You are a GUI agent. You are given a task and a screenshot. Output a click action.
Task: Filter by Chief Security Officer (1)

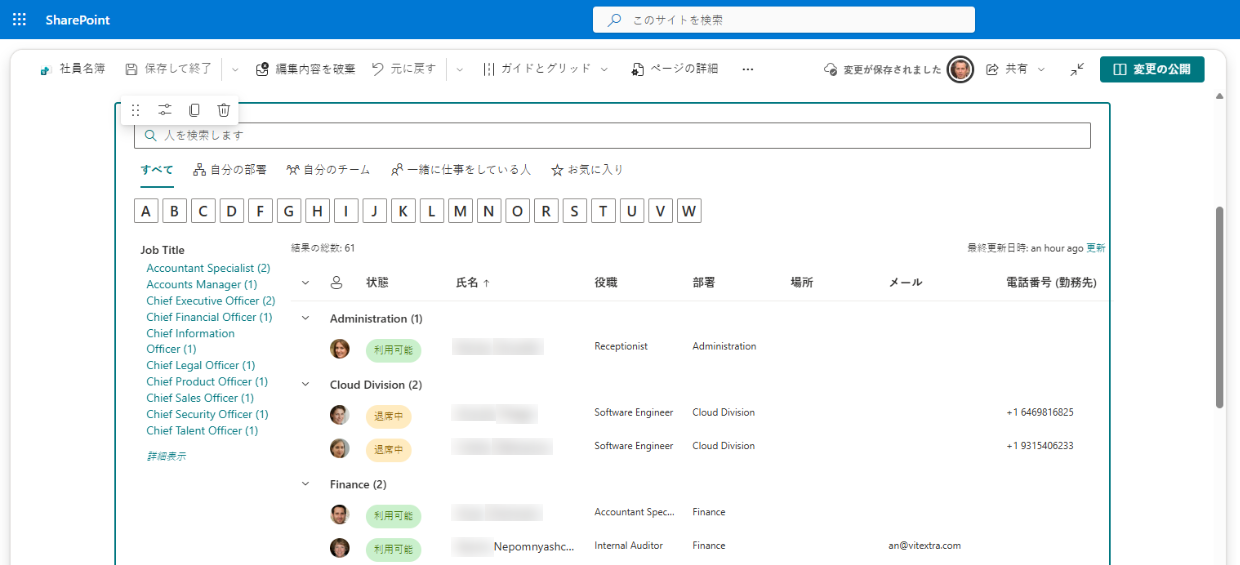207,414
